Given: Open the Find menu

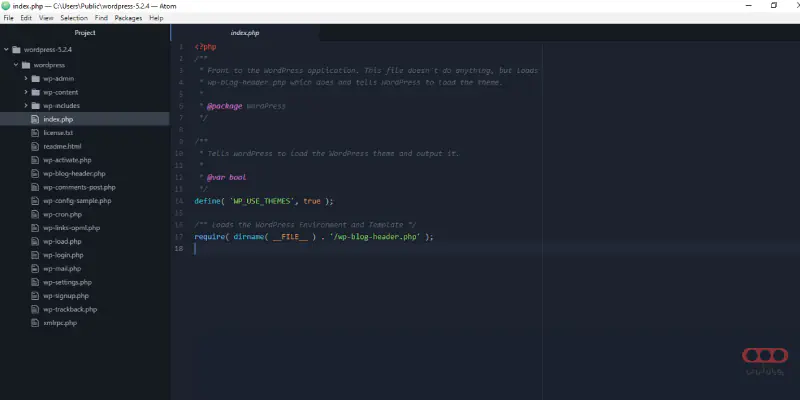Looking at the screenshot, I should click(101, 18).
